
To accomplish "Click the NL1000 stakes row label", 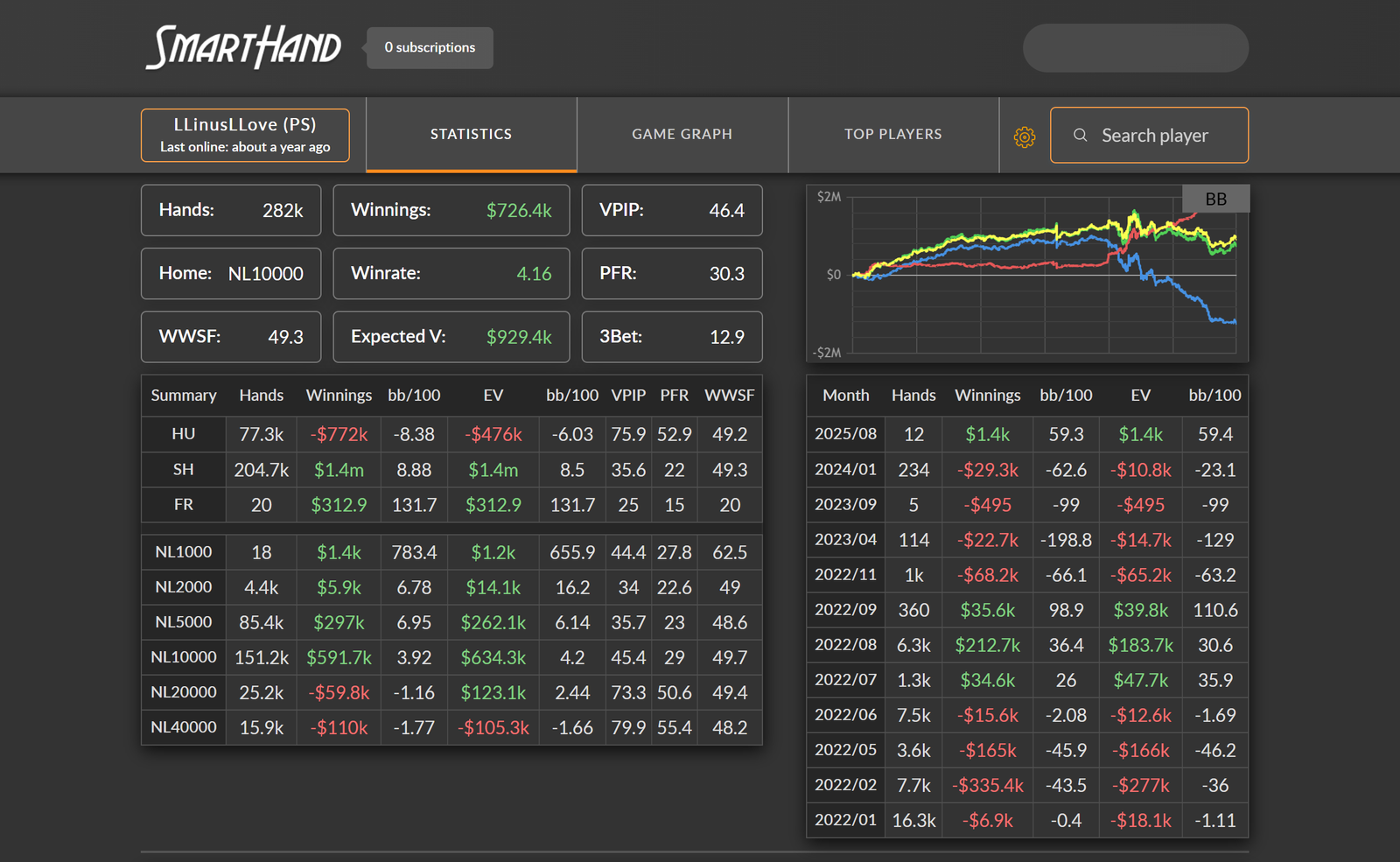I will (184, 552).
